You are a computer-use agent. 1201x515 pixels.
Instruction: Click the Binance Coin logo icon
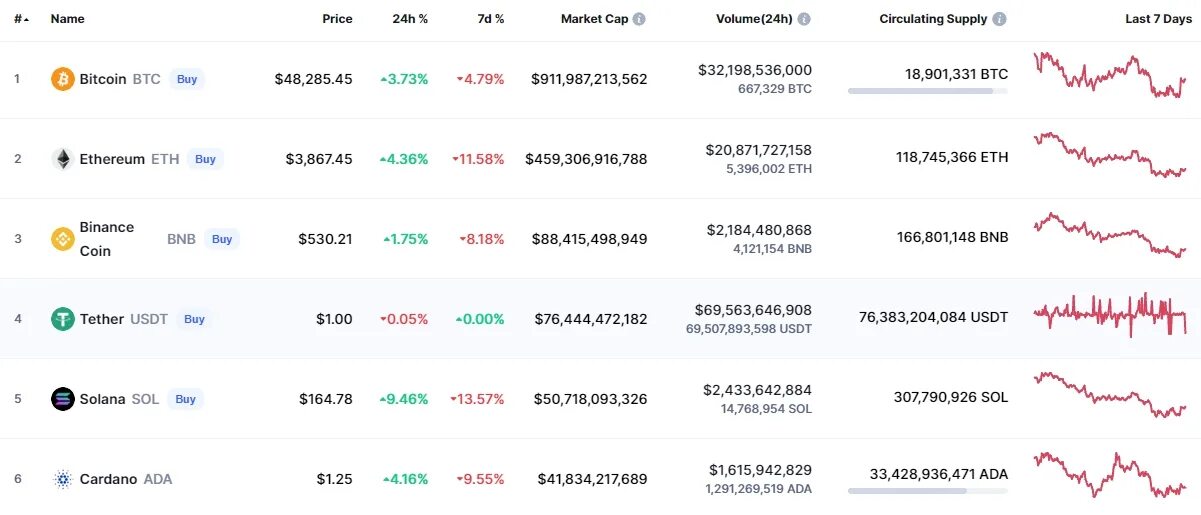coord(63,239)
